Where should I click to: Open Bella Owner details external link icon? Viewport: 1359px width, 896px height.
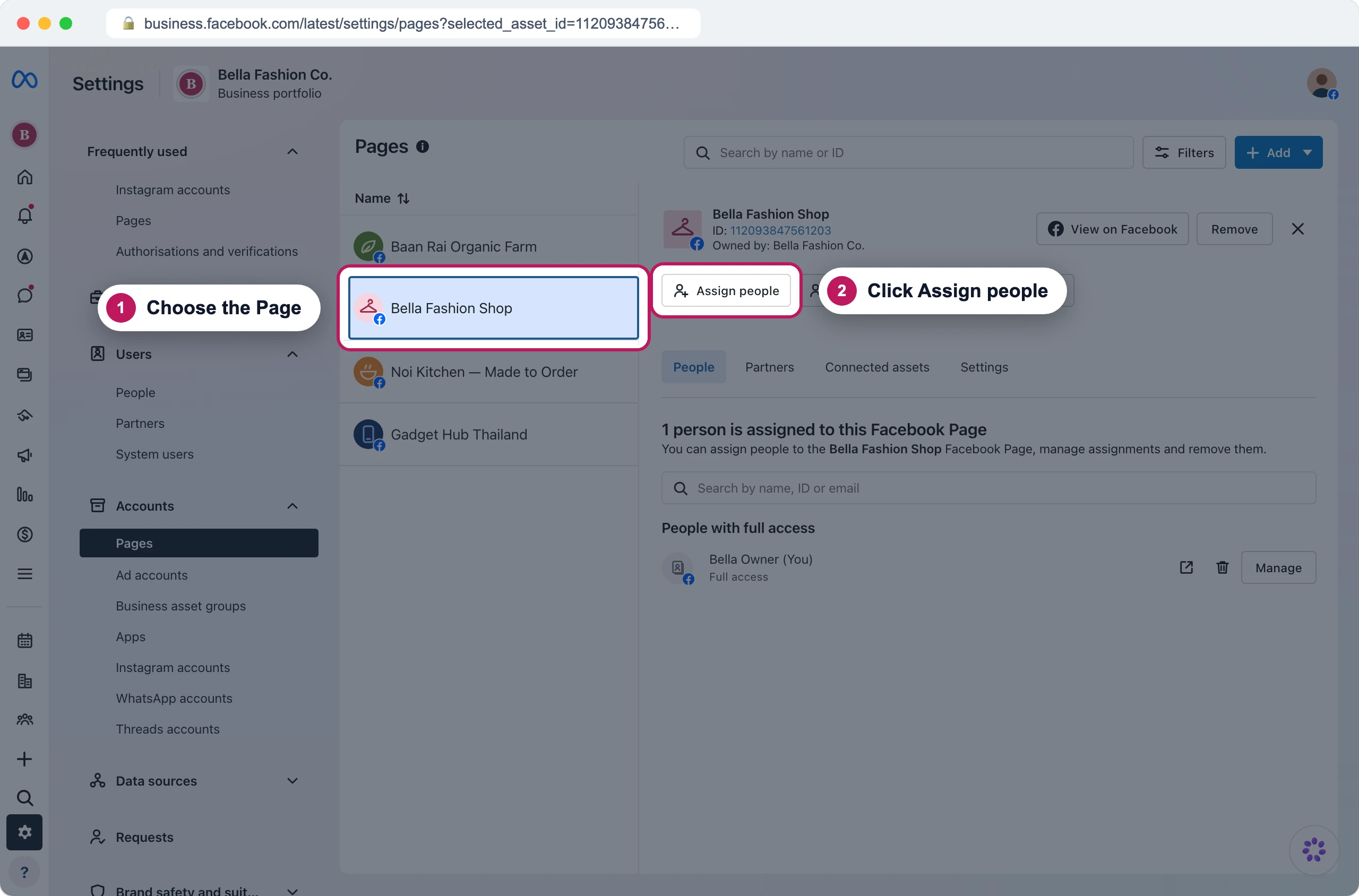pos(1186,567)
